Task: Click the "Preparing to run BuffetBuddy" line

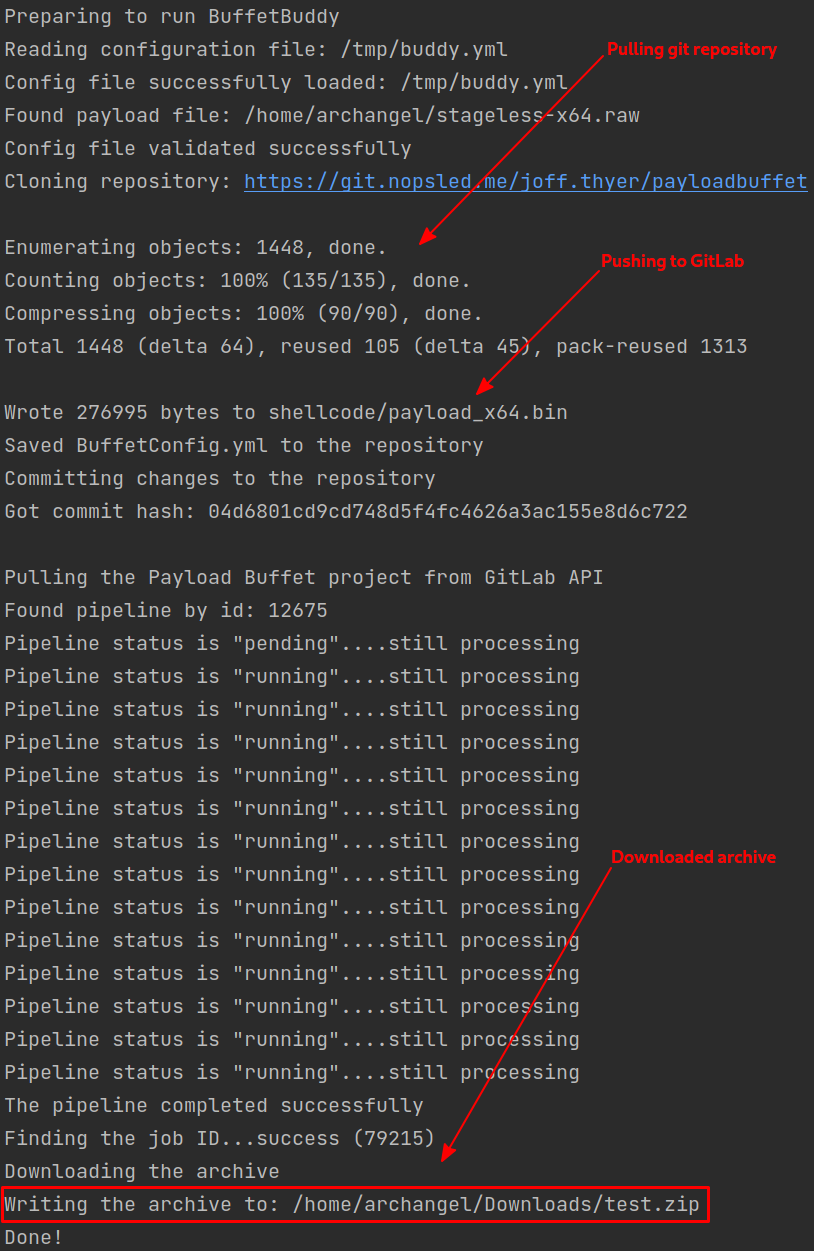Action: point(172,17)
